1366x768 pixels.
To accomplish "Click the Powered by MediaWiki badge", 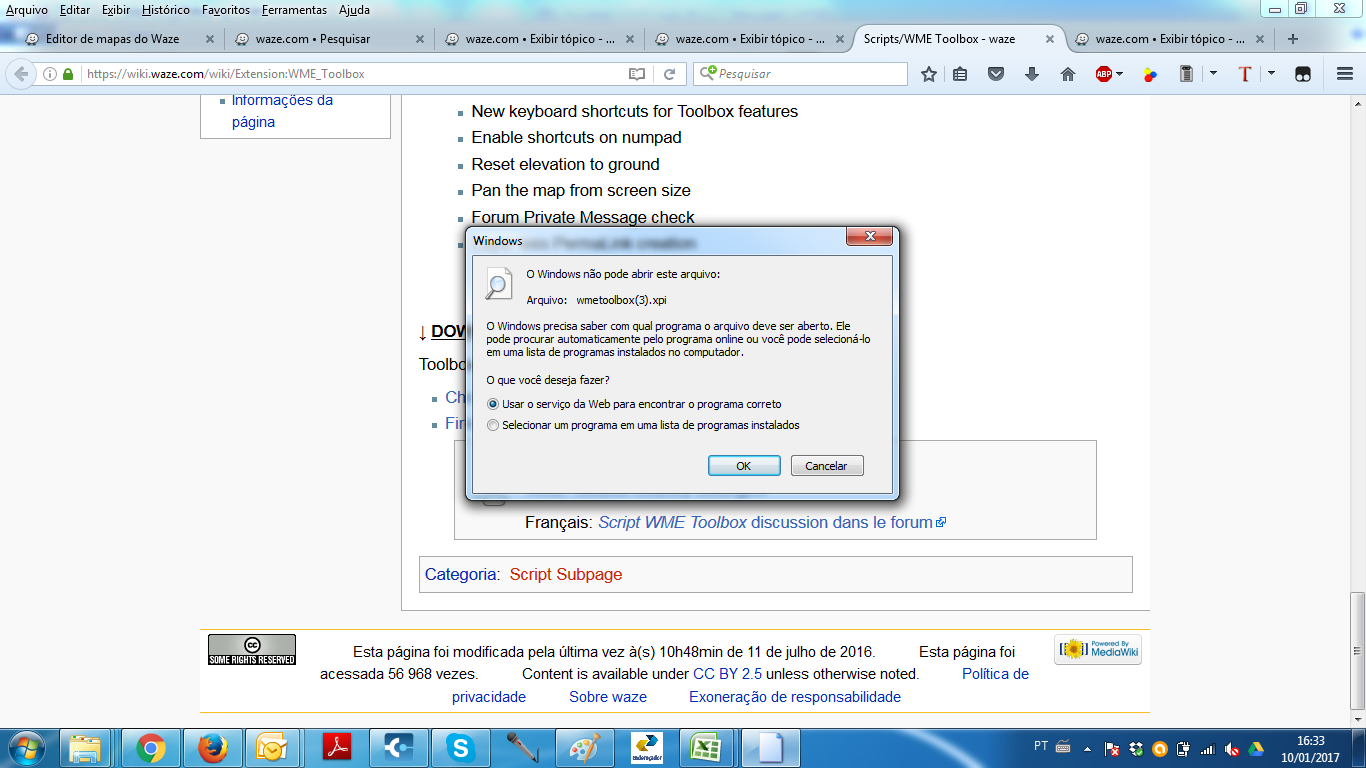I will point(1098,650).
